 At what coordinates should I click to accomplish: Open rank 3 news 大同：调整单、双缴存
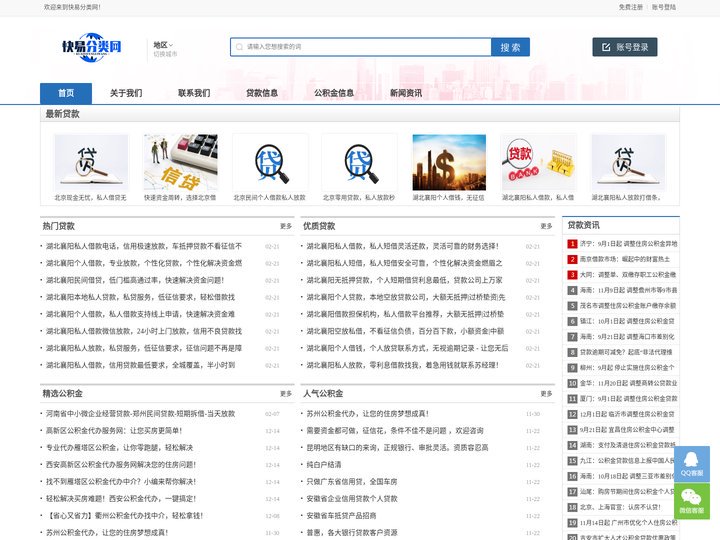point(628,275)
